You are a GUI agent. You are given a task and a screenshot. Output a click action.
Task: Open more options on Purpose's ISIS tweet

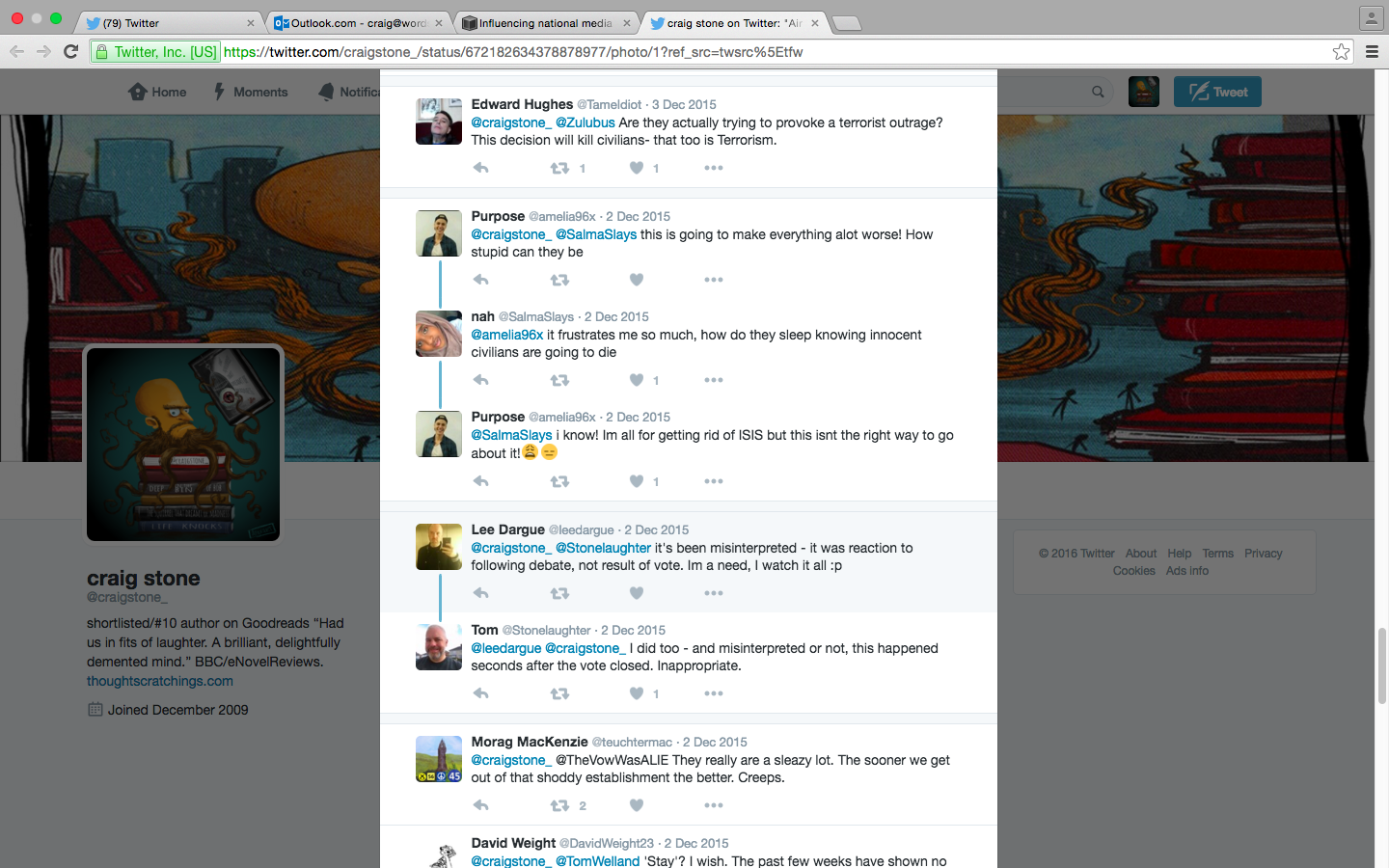pos(714,481)
